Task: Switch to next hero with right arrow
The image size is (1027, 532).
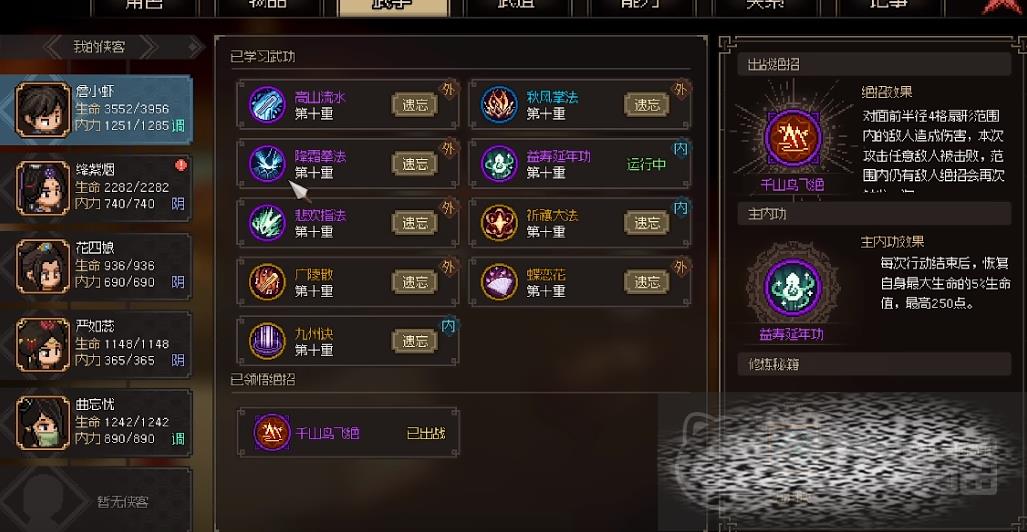Action: click(147, 47)
